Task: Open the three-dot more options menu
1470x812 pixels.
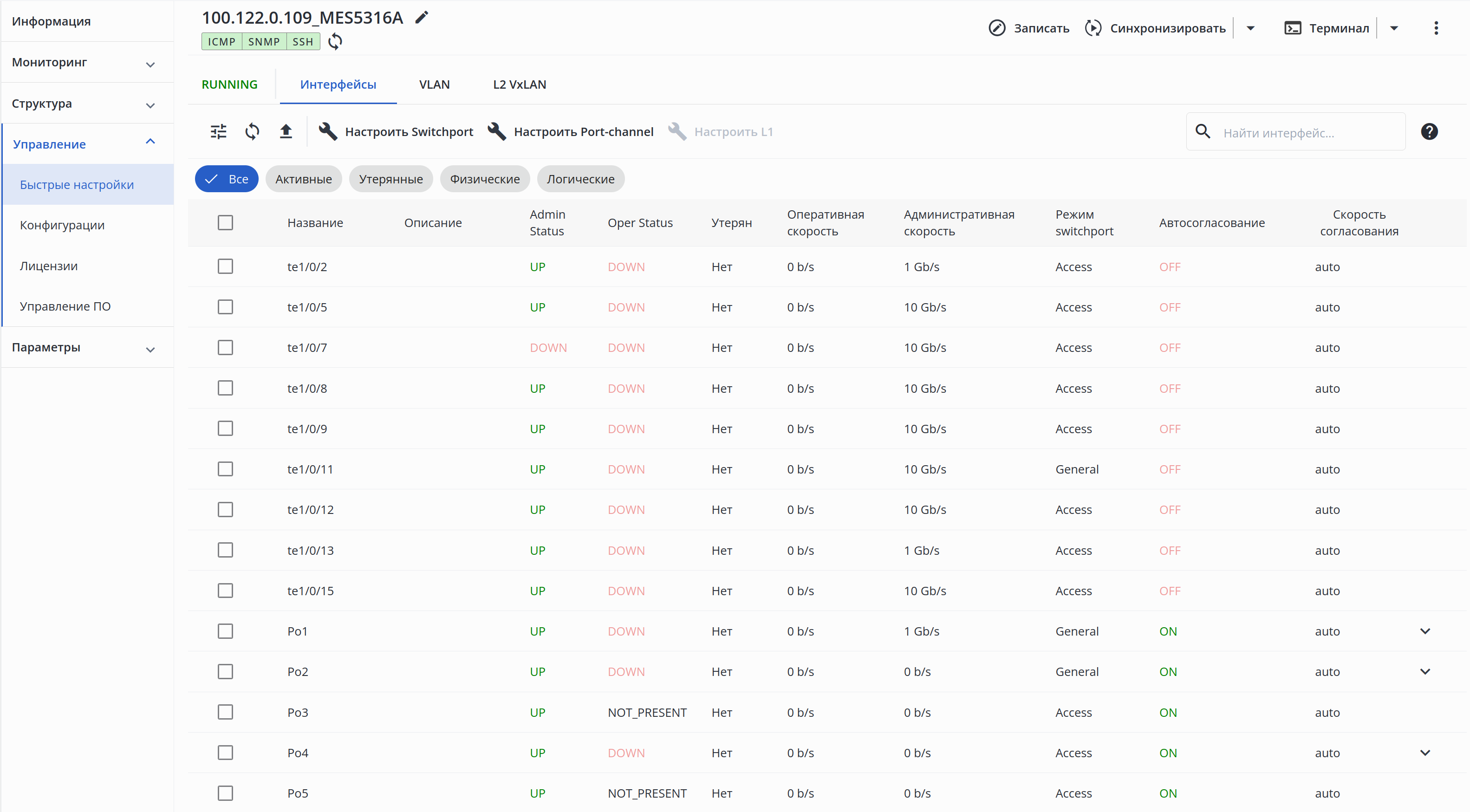Action: (1436, 28)
